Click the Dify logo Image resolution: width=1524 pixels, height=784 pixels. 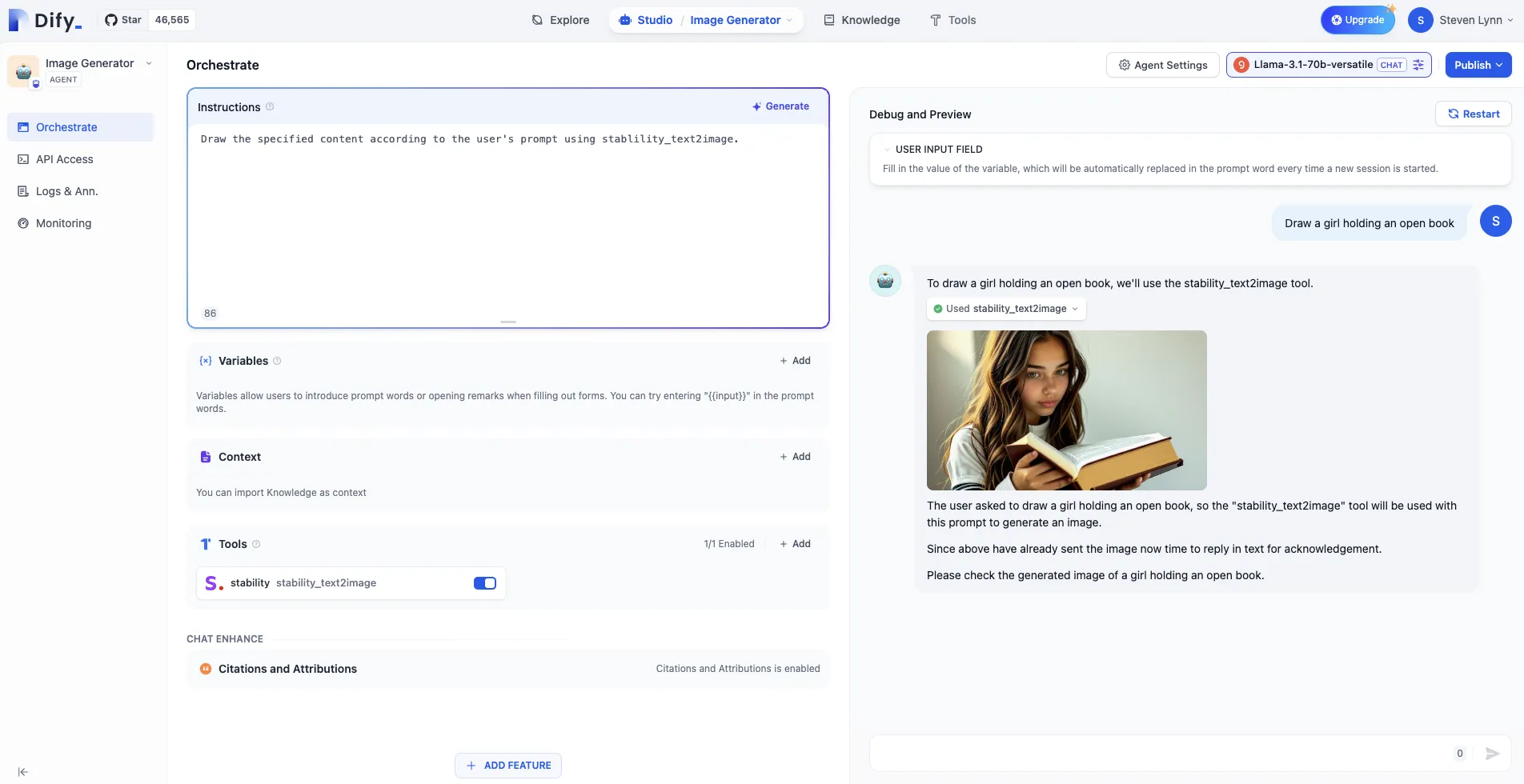[45, 20]
